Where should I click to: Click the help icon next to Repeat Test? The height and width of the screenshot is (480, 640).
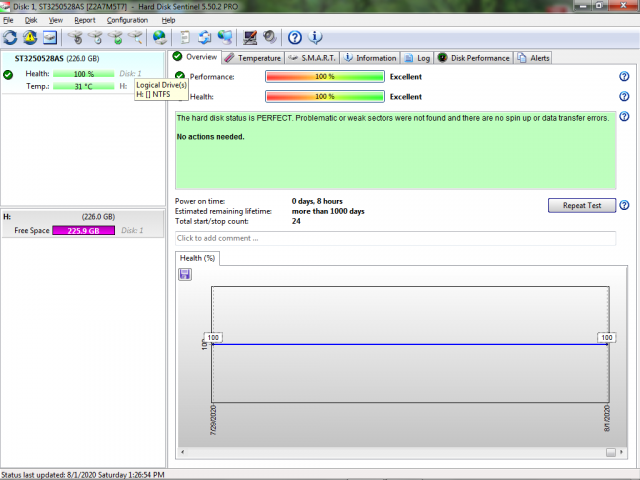point(624,205)
